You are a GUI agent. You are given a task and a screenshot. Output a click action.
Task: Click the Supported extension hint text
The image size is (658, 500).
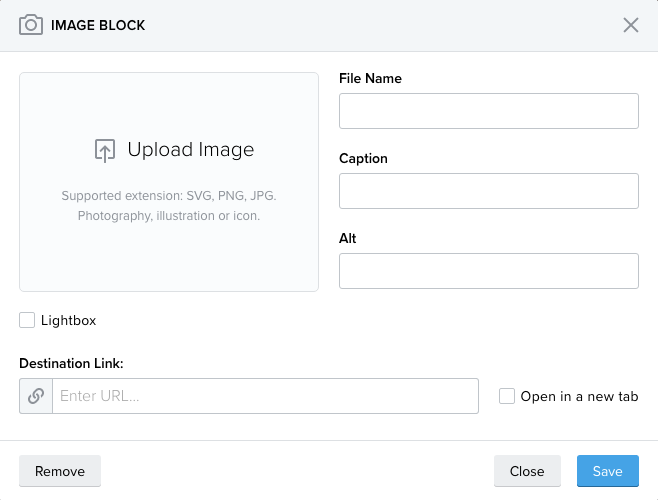[x=169, y=196]
